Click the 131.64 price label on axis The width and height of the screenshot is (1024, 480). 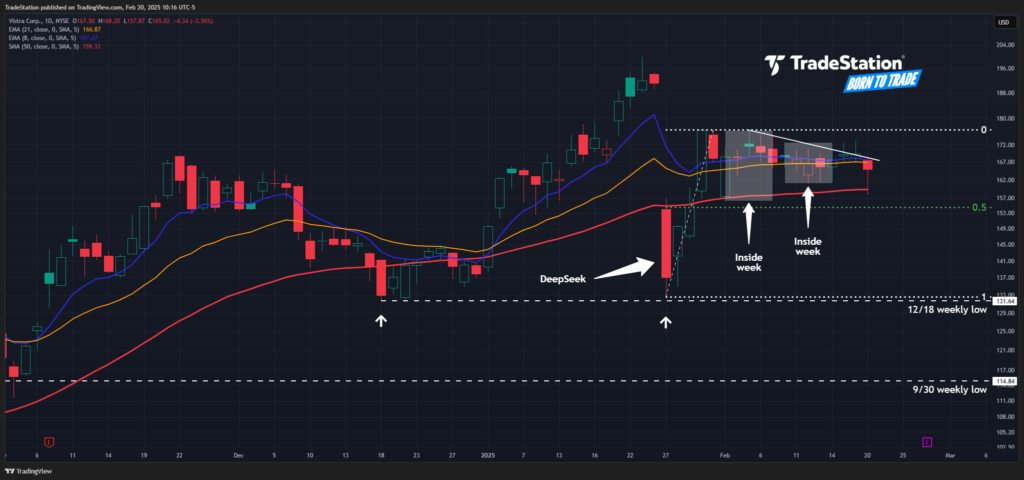(x=1004, y=301)
